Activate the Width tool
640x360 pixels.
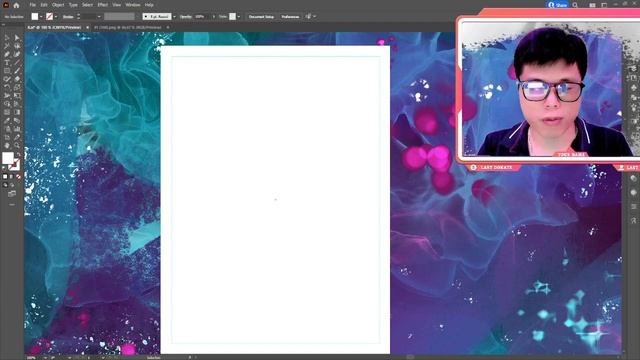(x=7, y=95)
